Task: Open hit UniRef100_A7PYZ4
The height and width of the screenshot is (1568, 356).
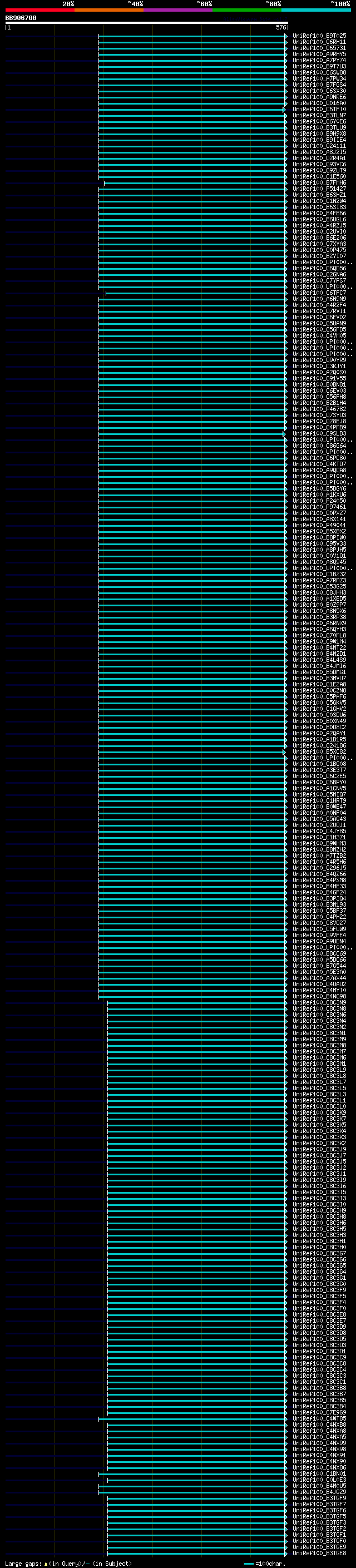Action: pos(319,60)
